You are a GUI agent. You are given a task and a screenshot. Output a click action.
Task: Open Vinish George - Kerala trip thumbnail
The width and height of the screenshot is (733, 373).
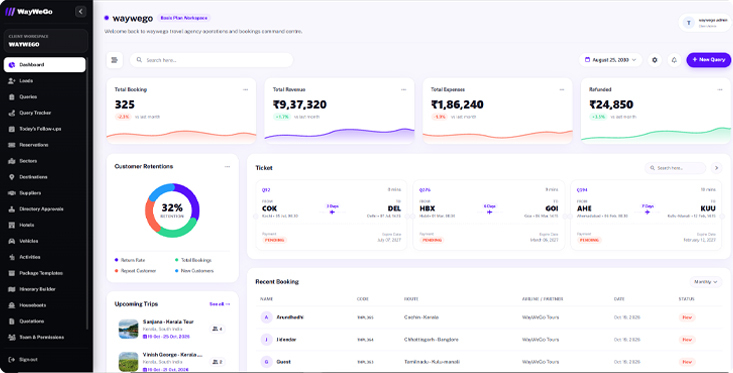128,362
